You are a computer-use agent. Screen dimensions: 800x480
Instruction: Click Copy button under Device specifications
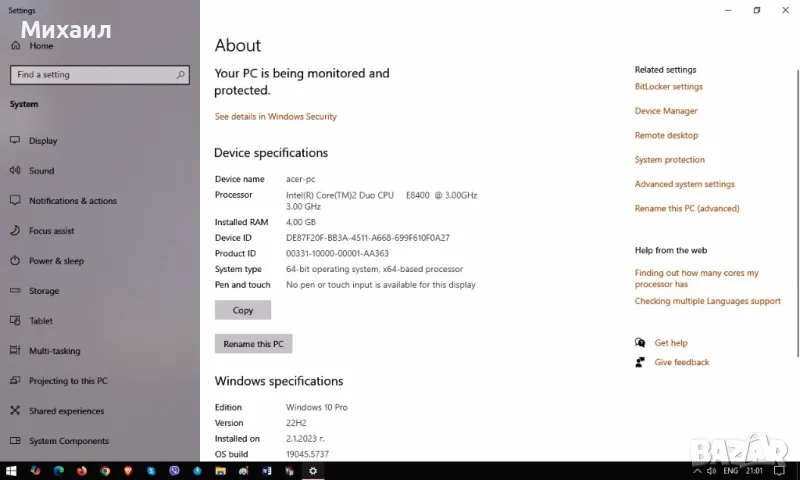243,310
